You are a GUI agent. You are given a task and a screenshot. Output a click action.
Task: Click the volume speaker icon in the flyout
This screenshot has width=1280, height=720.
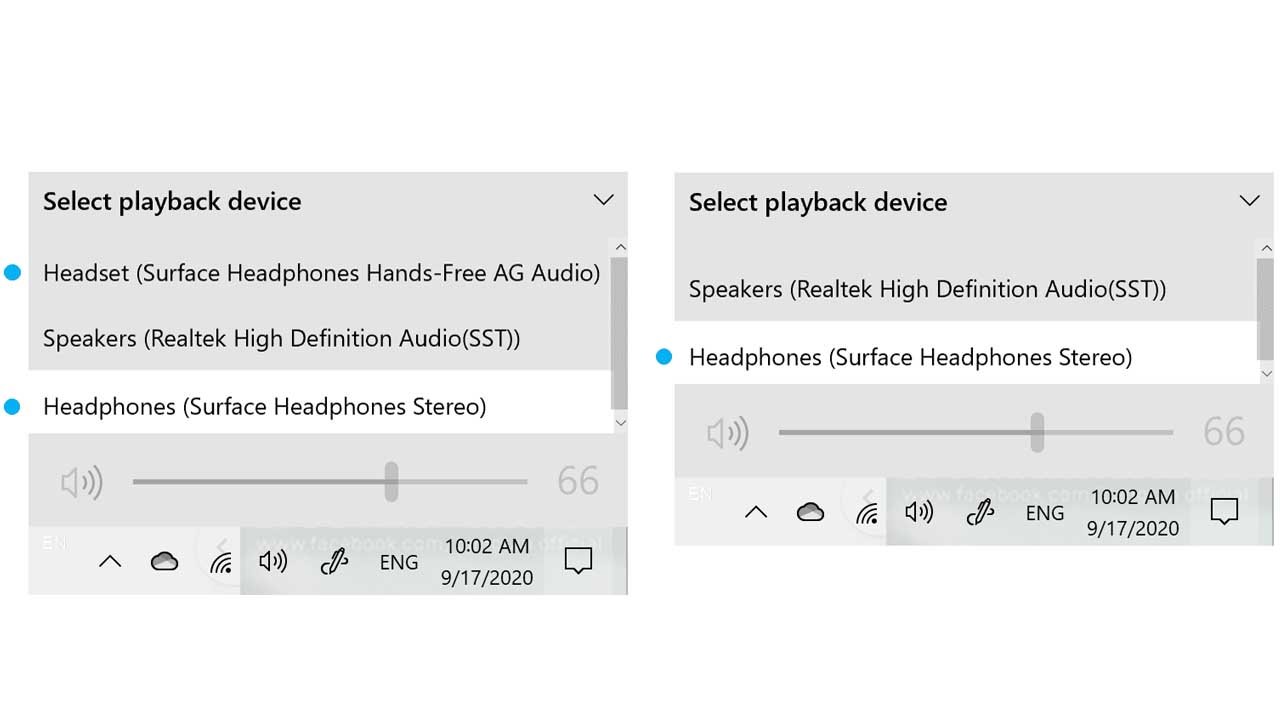[80, 481]
